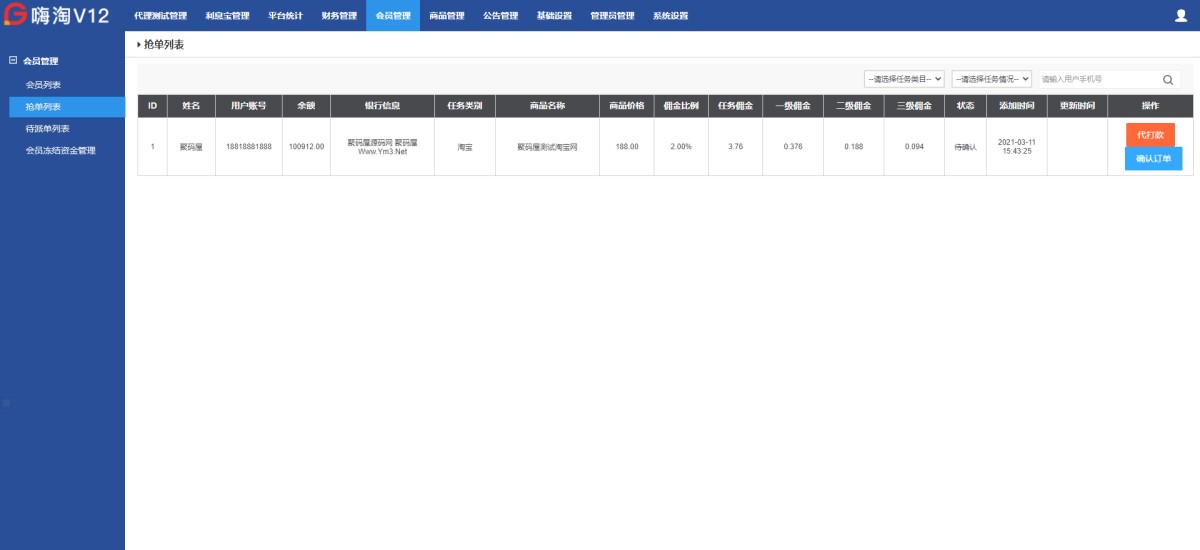Switch to 财务管理 in top navigation
The height and width of the screenshot is (550, 1200).
pyautogui.click(x=339, y=16)
